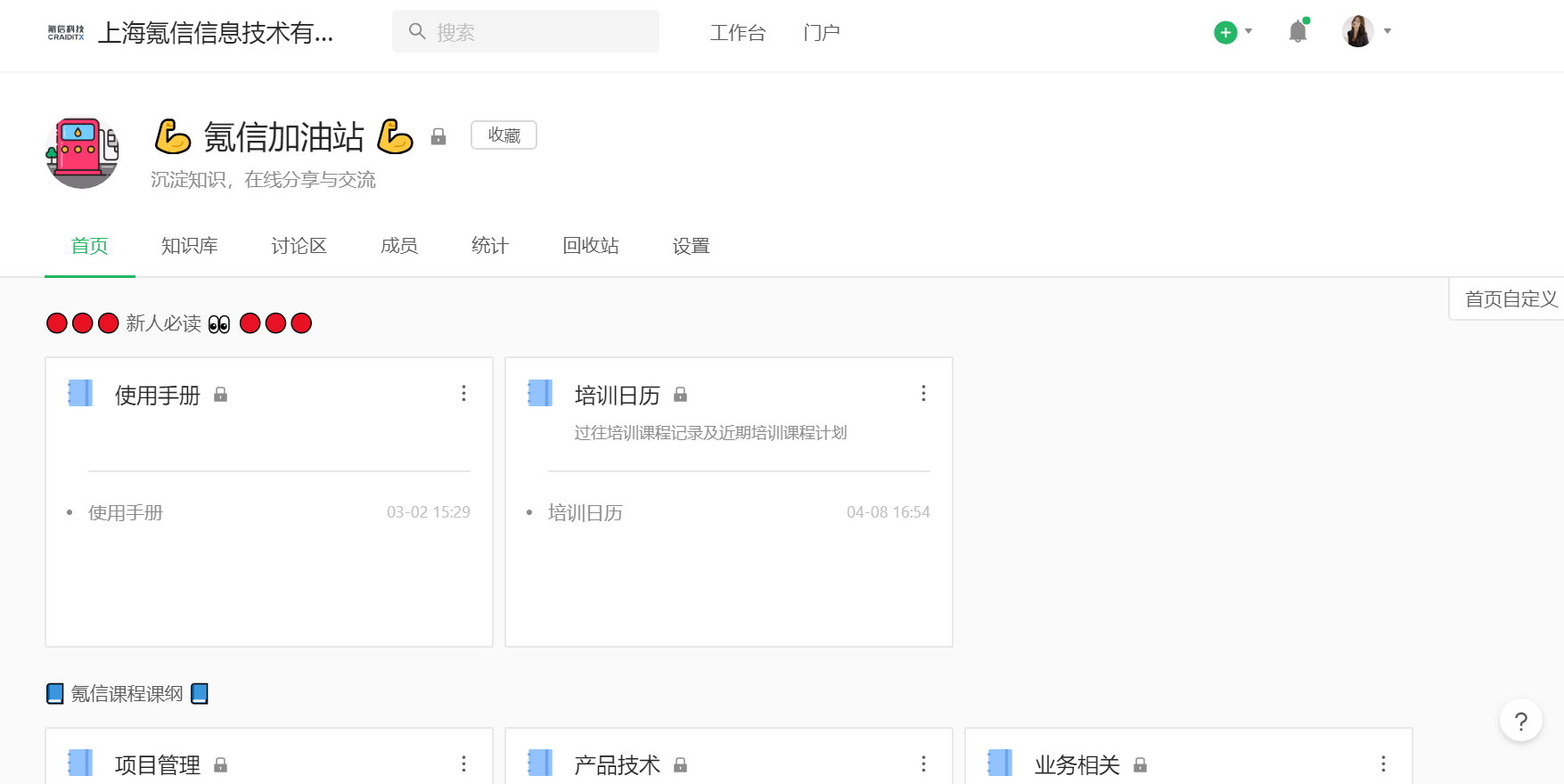Open the three-dot menu on 项目管理 card
This screenshot has height=784, width=1564.
(x=463, y=764)
